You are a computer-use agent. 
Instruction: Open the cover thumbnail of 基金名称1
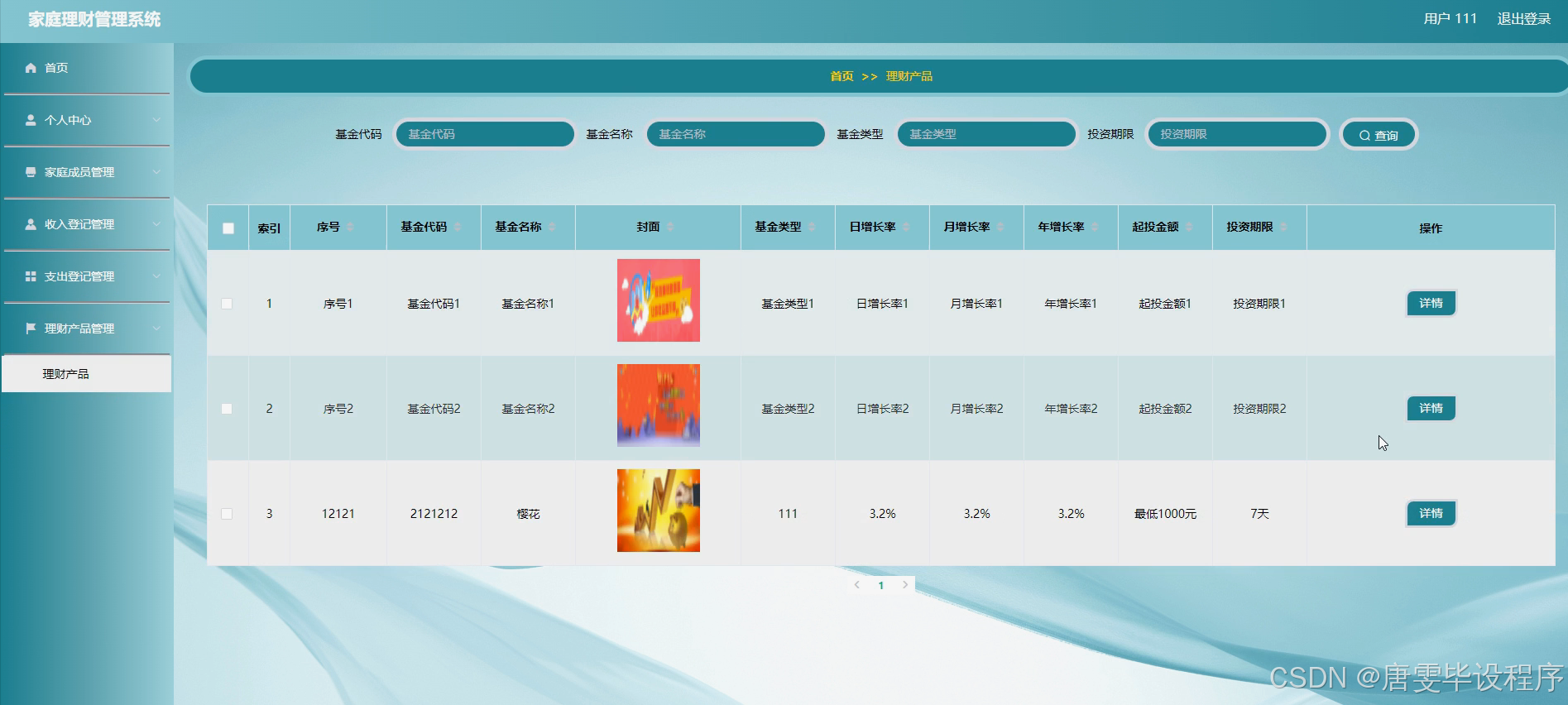click(x=659, y=300)
